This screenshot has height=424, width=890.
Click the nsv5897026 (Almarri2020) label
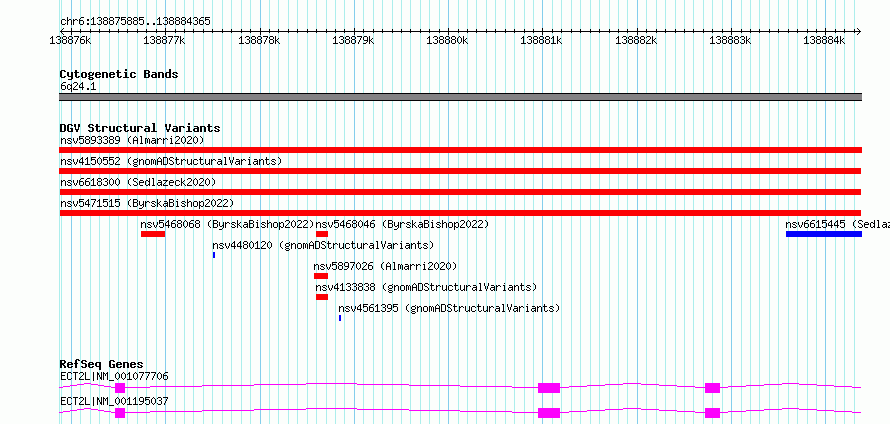385,266
